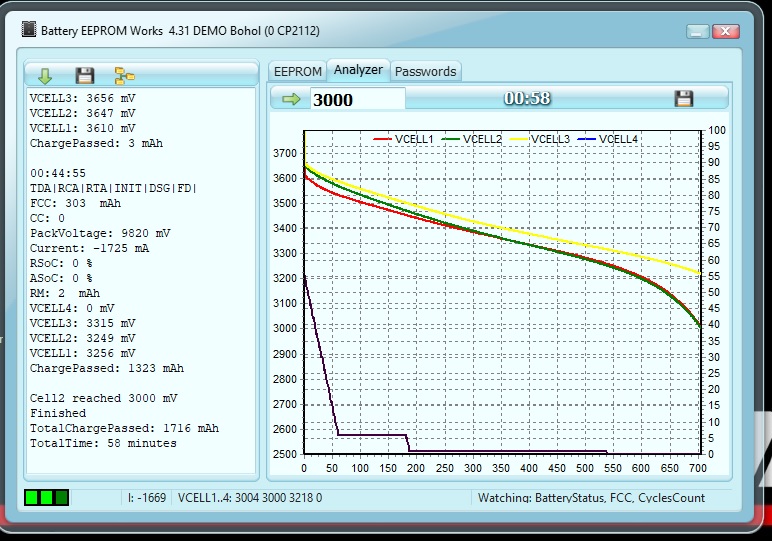Image resolution: width=772 pixels, height=541 pixels.
Task: Click the 'TDA|RCA|RTA|INIT|DSG|FD|' status flags line
Action: 113,189
